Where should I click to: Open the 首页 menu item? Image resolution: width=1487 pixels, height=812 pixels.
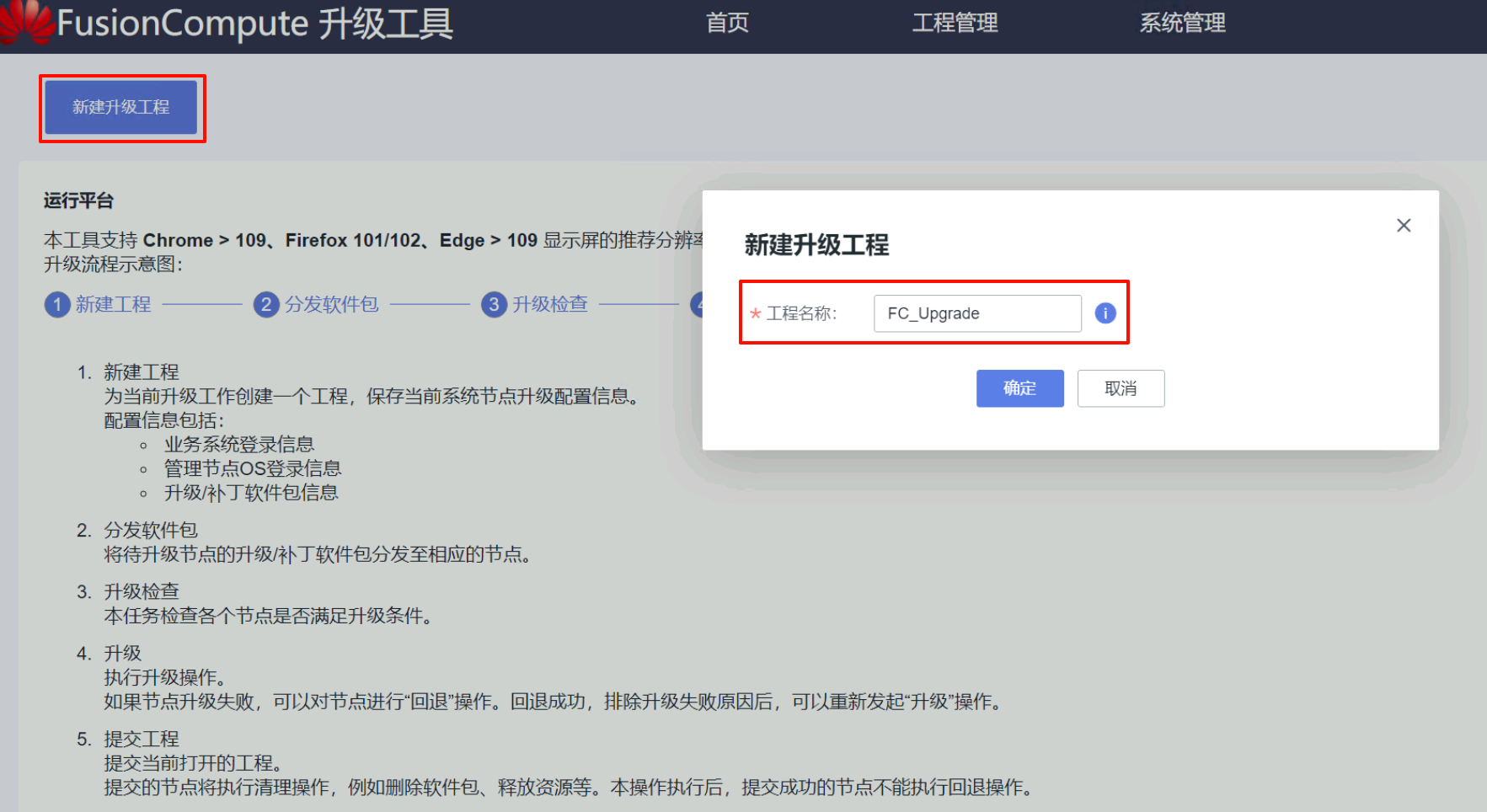[726, 23]
